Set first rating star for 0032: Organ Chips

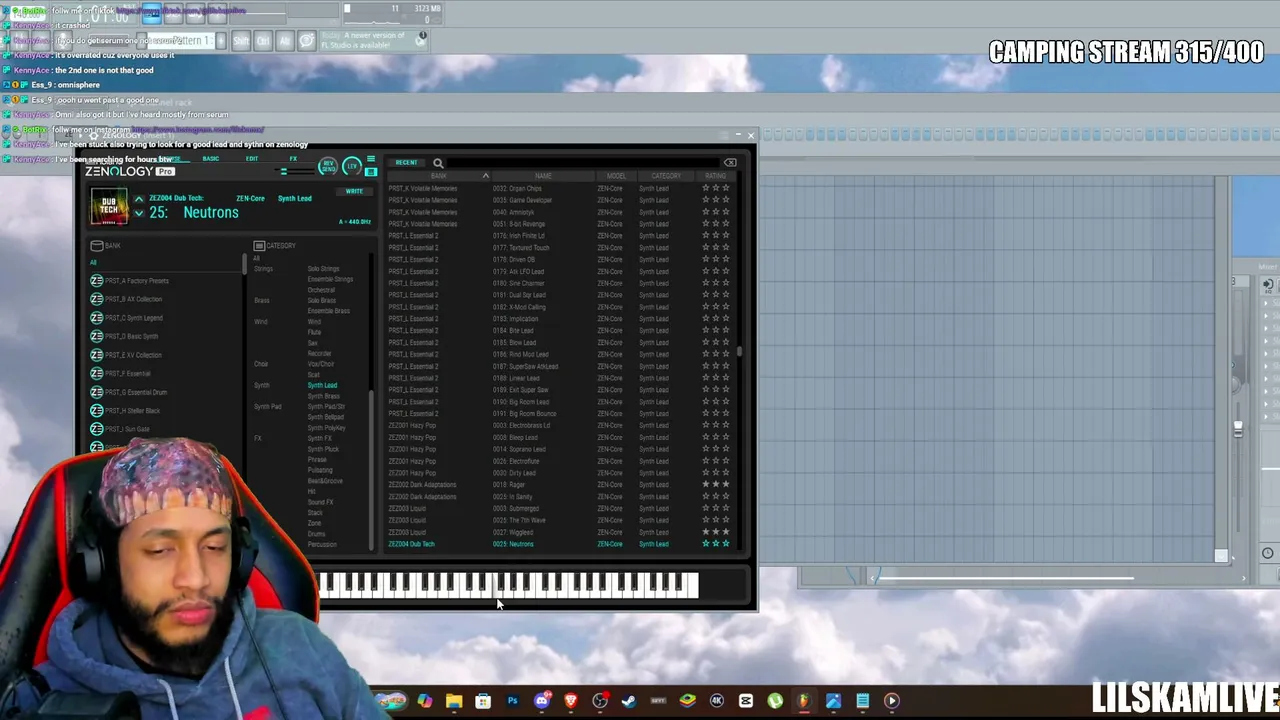click(x=706, y=188)
